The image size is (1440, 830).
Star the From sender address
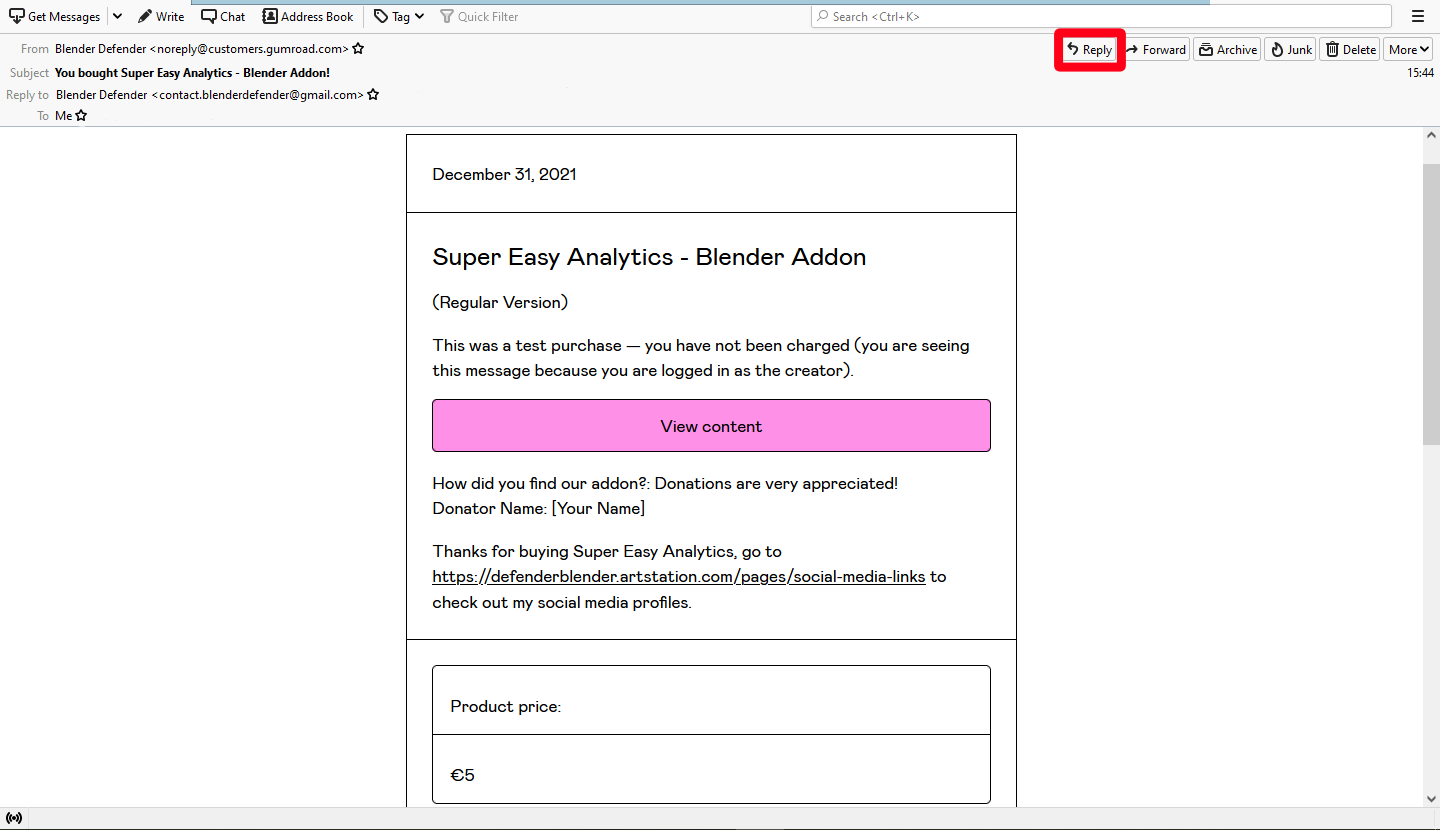[x=358, y=49]
